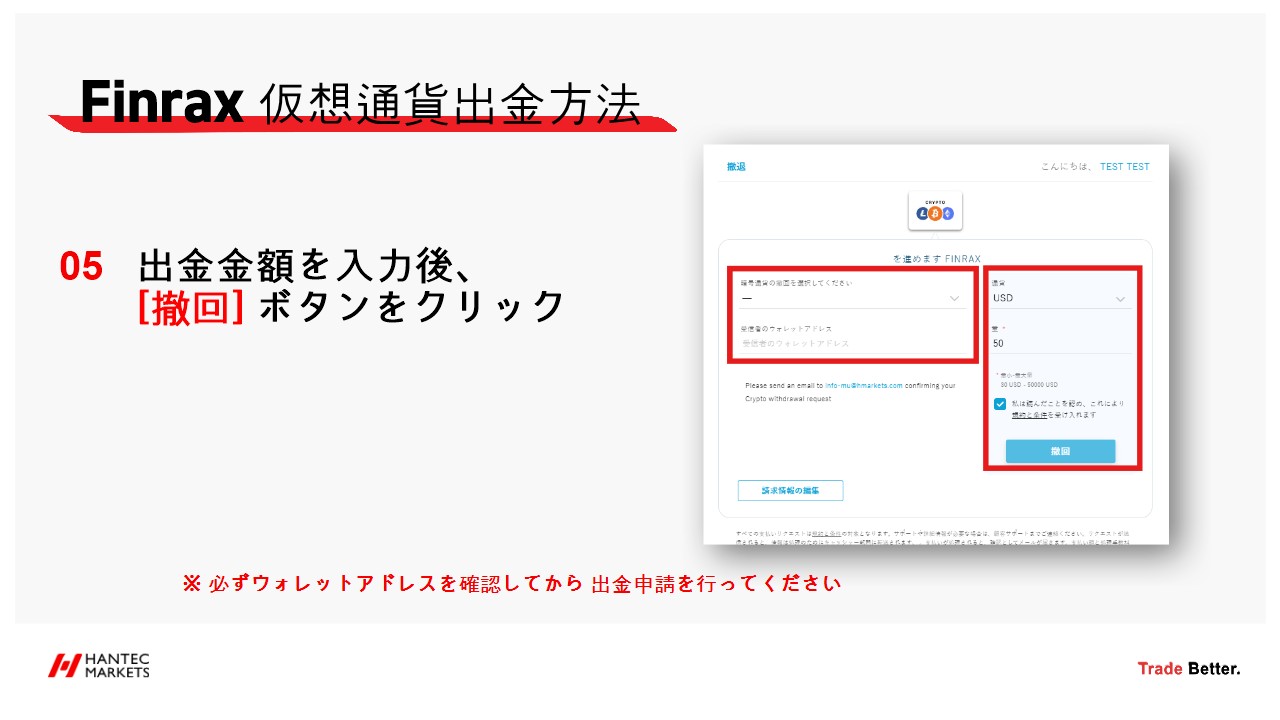1280x720 pixels.
Task: Click the Hantec Markets logo
Action: click(x=100, y=664)
